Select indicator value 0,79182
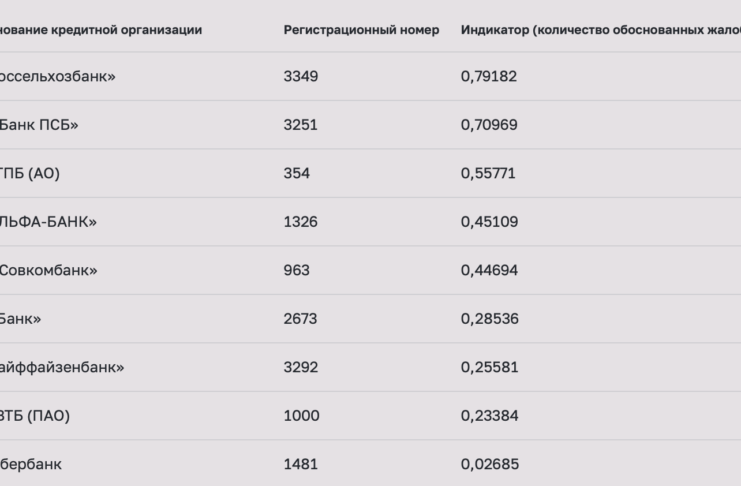The height and width of the screenshot is (486, 741). tap(489, 76)
